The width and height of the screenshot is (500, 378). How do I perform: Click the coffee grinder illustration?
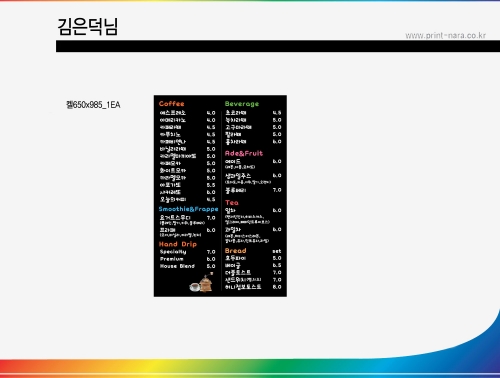click(x=206, y=283)
